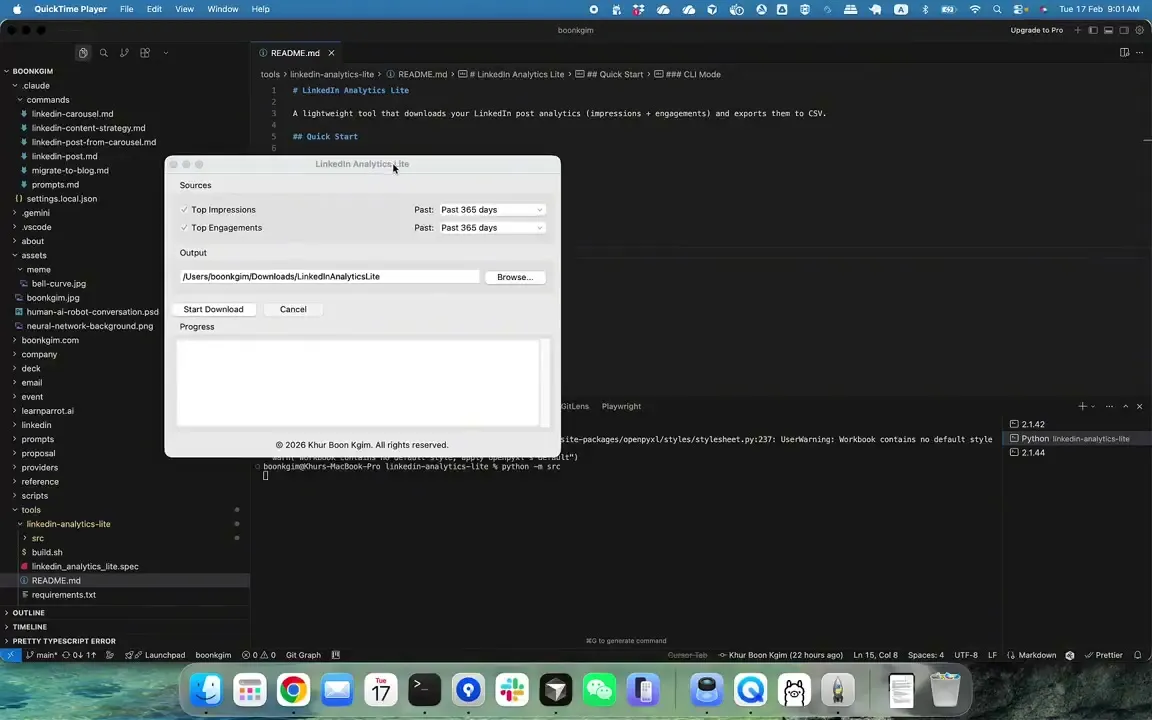This screenshot has height=720, width=1152.
Task: Open errors and warnings status indicator
Action: (x=259, y=655)
